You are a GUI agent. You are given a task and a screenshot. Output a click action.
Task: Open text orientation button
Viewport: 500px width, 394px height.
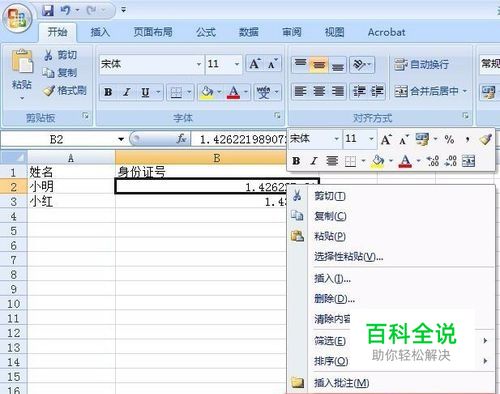tap(362, 64)
